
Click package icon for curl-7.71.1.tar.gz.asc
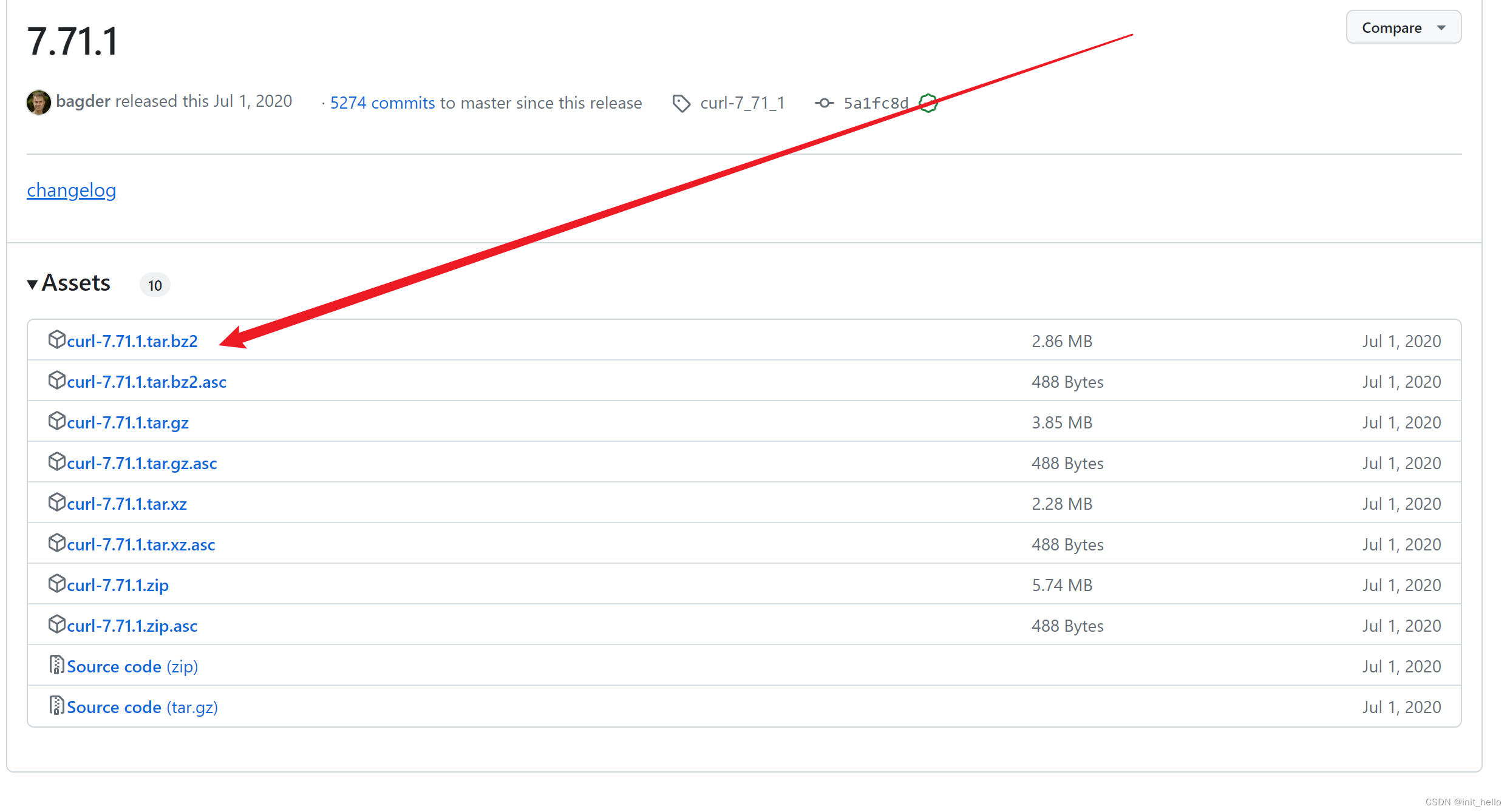pyautogui.click(x=56, y=461)
